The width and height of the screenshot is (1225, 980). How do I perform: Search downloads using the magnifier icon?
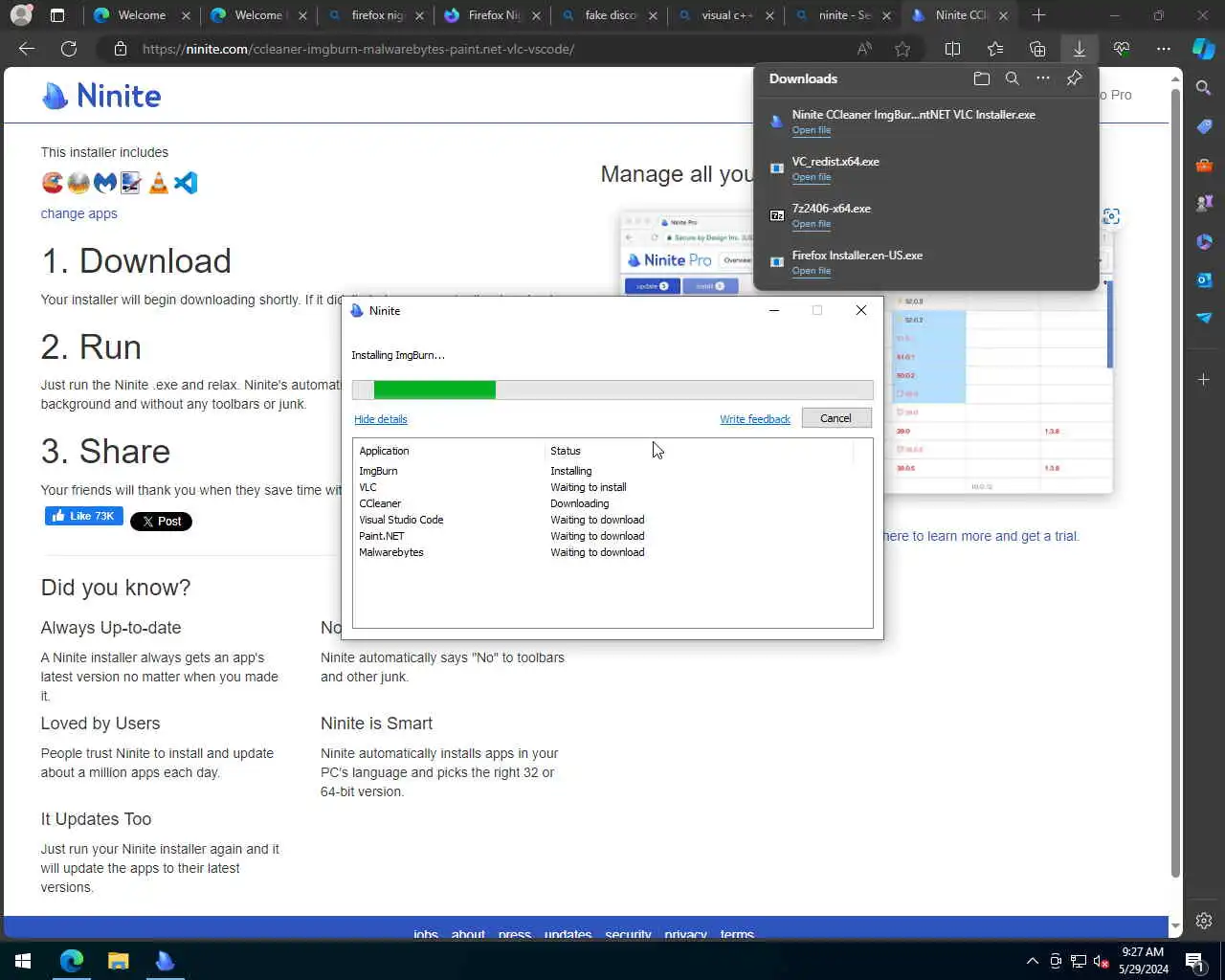point(1012,78)
